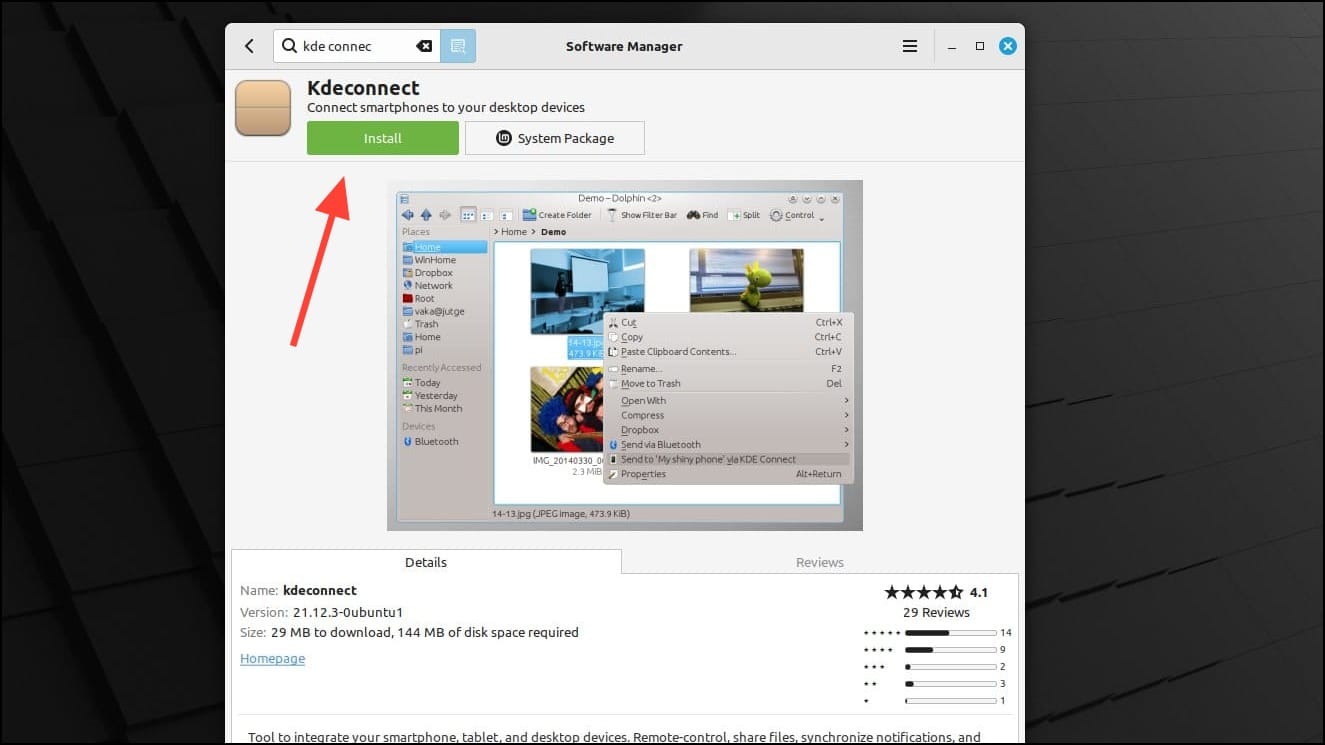The width and height of the screenshot is (1325, 745).
Task: Click the two-star rating bar
Action: pos(951,684)
